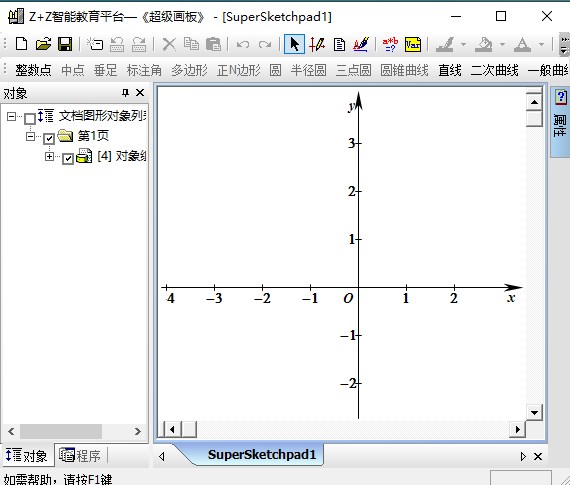570x485 pixels.
Task: Open the text color dropdown arrow
Action: [x=541, y=45]
